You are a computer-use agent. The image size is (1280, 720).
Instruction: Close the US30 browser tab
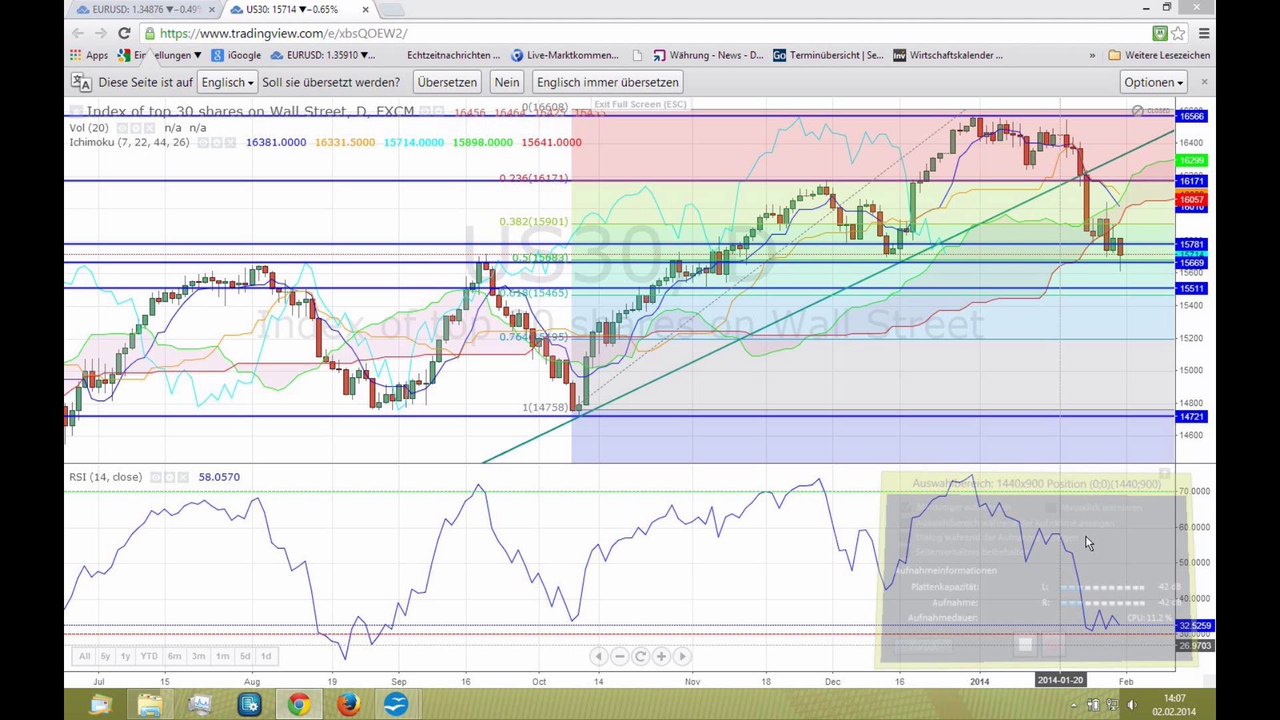point(365,10)
